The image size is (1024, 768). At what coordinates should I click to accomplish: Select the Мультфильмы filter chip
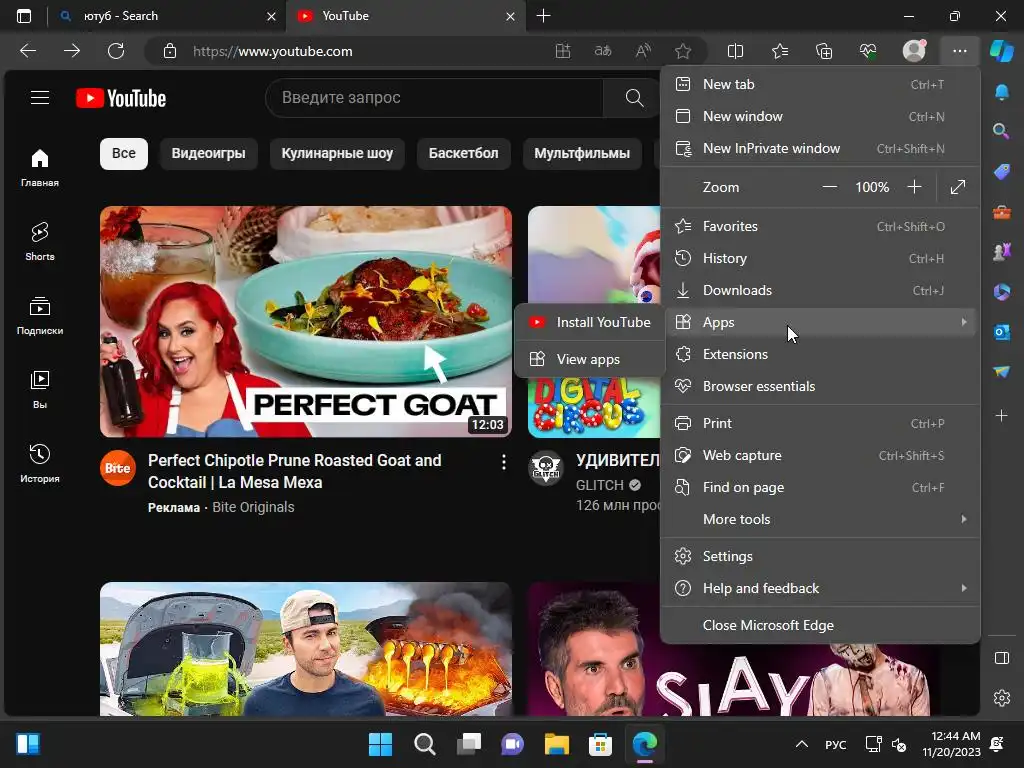(x=582, y=153)
